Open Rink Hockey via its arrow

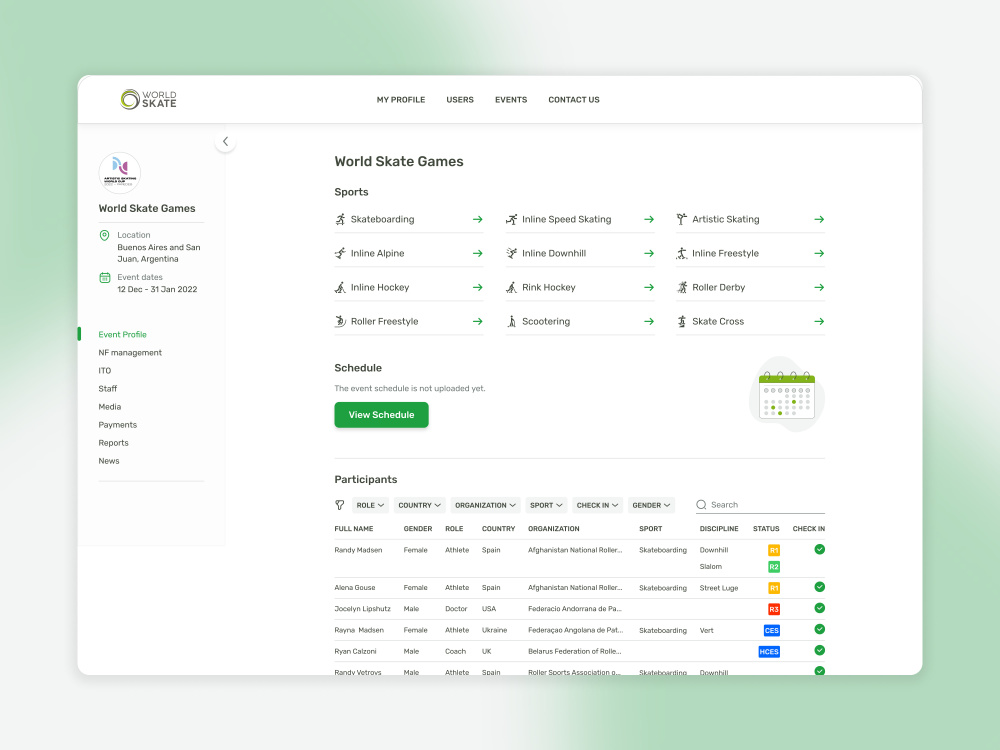click(x=649, y=288)
